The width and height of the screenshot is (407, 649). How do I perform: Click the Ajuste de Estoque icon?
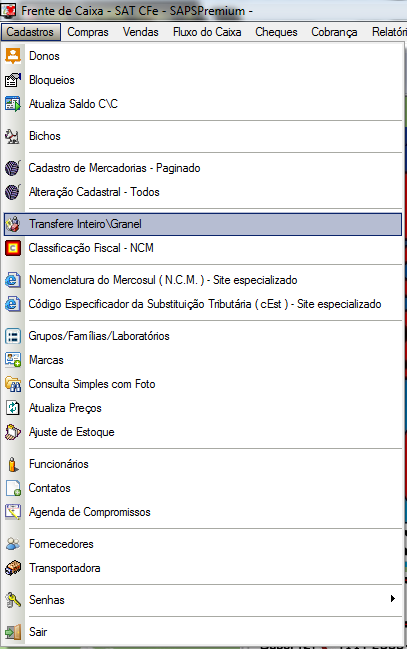click(13, 432)
